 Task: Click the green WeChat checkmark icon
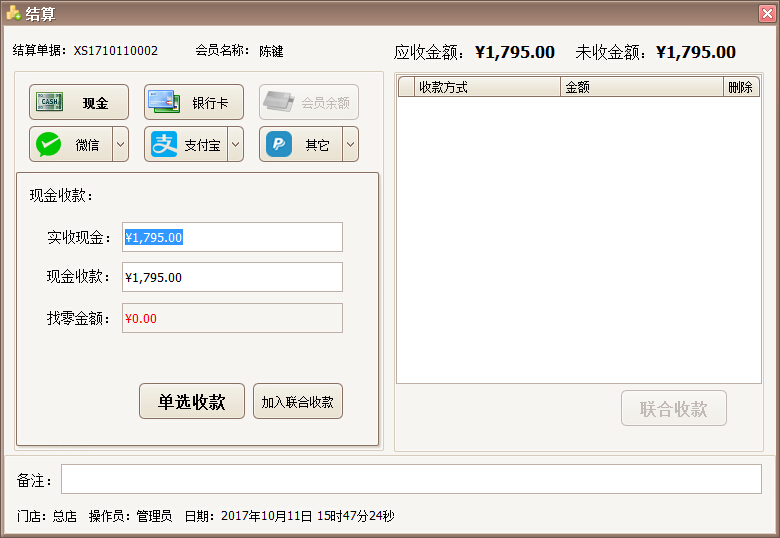48,144
